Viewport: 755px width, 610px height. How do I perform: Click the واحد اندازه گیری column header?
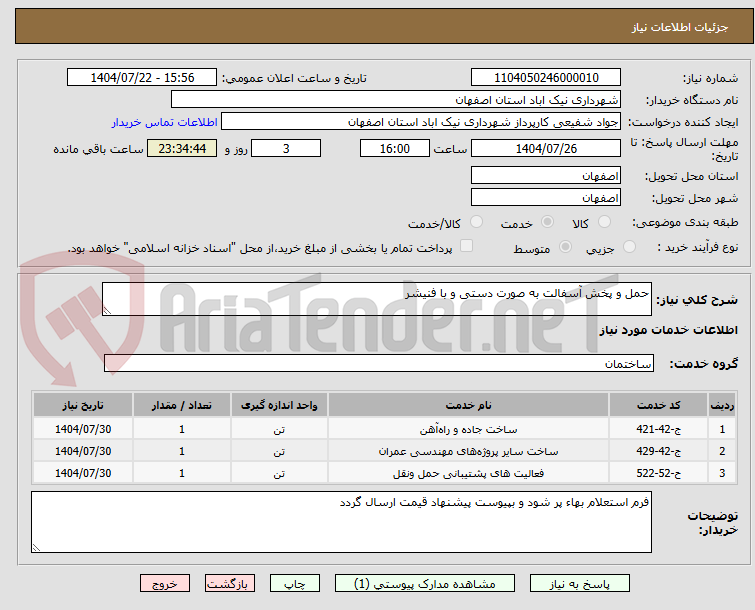point(279,405)
